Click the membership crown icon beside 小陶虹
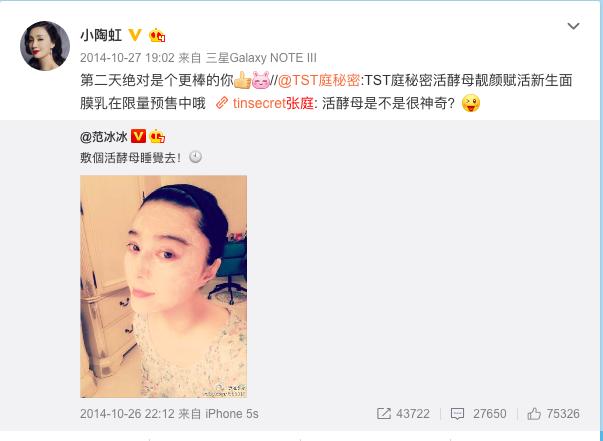603x441 pixels. pyautogui.click(x=157, y=35)
